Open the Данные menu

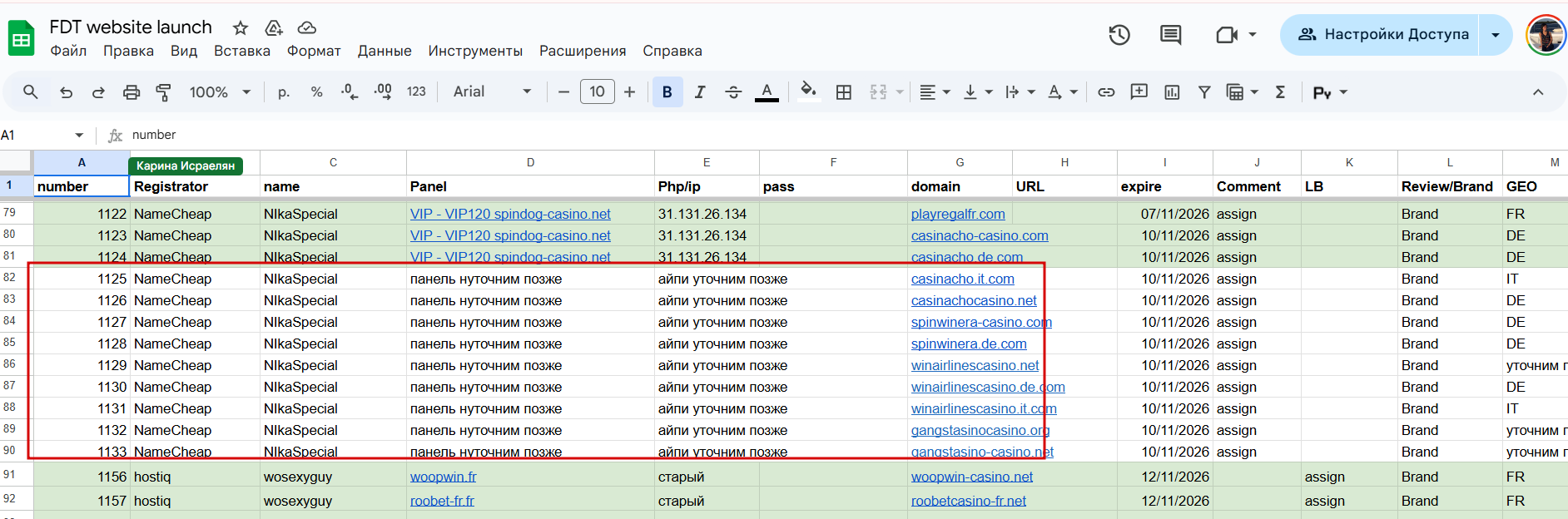pyautogui.click(x=385, y=51)
